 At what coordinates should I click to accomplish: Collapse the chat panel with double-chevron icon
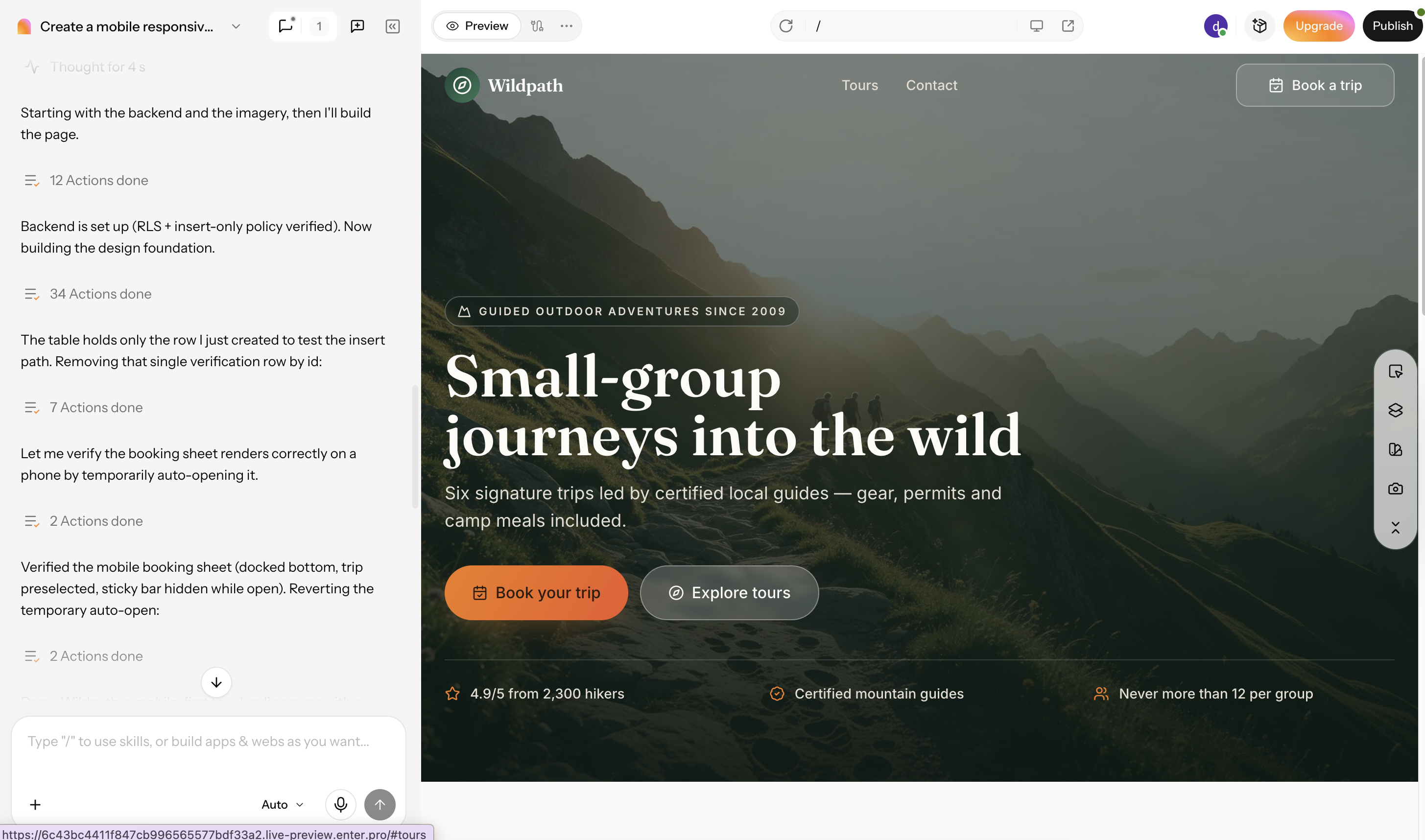tap(392, 26)
